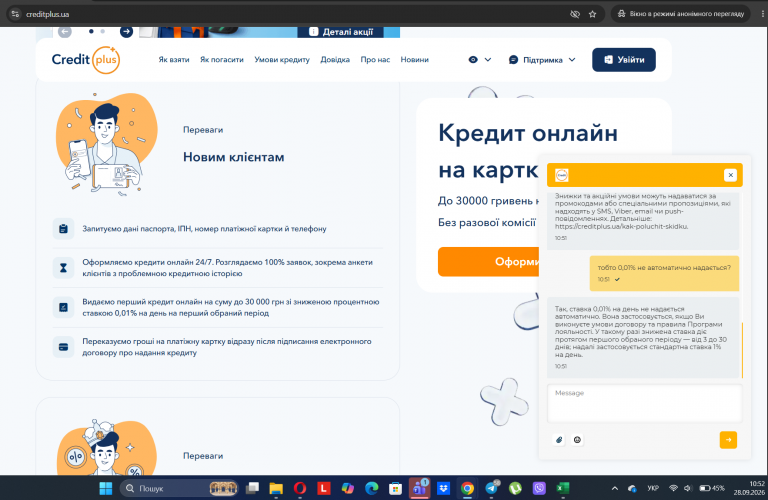768x500 pixels.
Task: Click the clipboard icon beside passport data row
Action: [63, 229]
